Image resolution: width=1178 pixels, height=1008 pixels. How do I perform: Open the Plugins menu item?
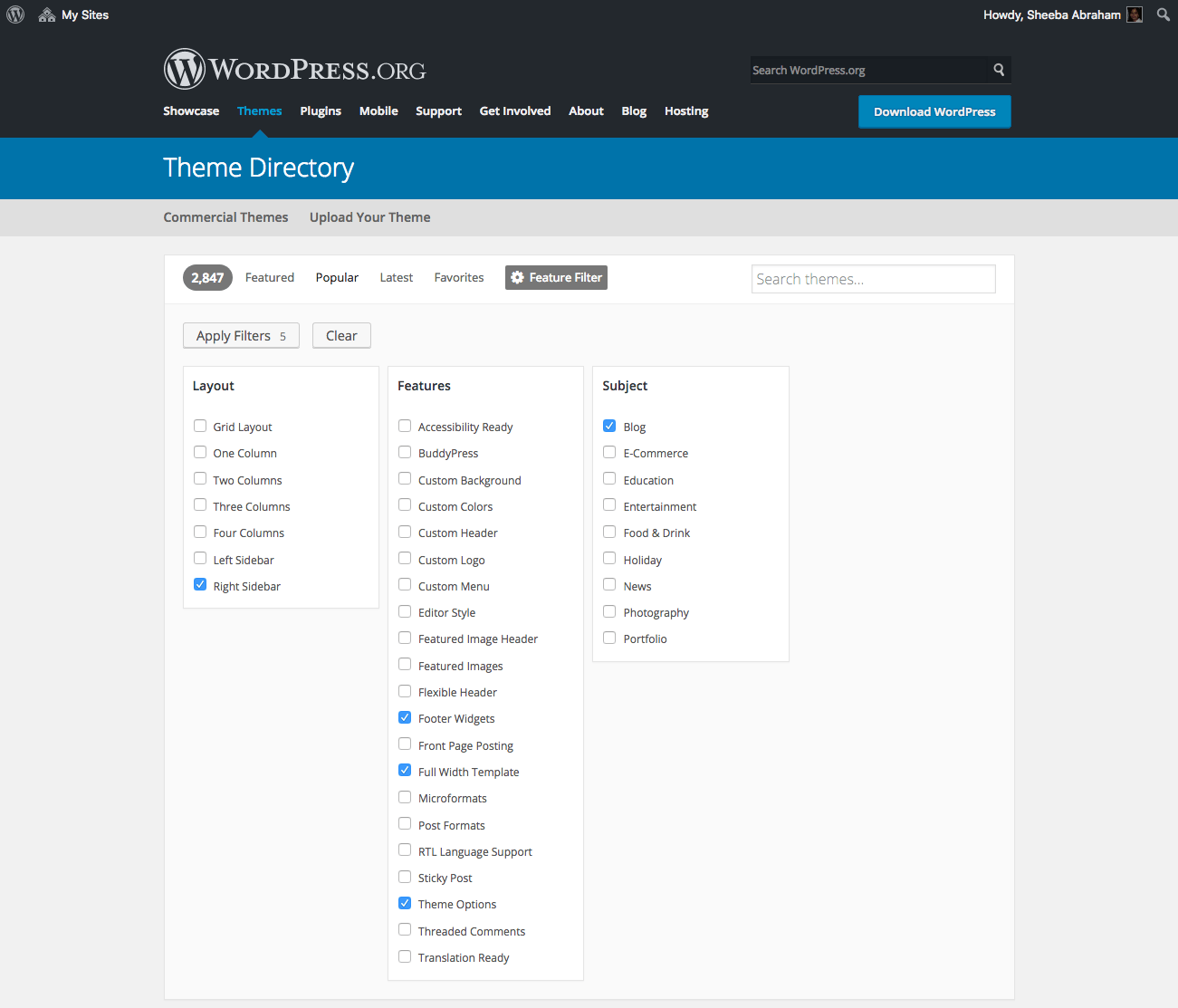coord(321,110)
